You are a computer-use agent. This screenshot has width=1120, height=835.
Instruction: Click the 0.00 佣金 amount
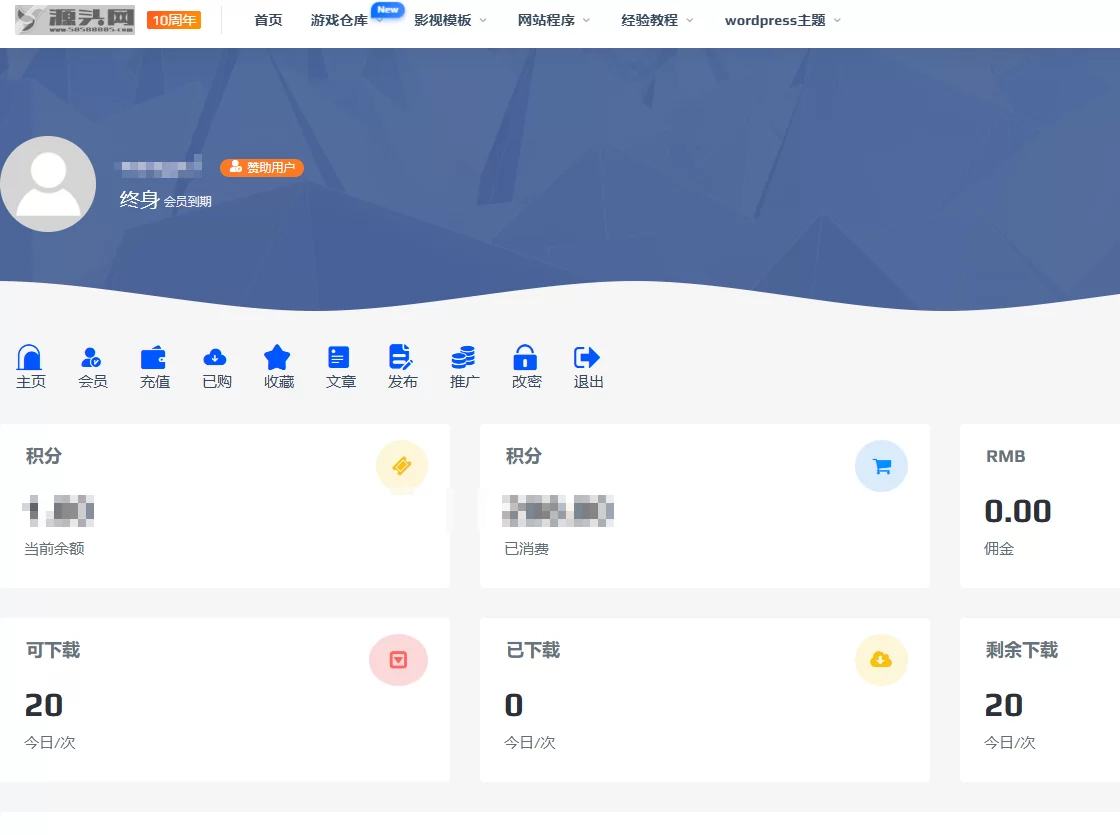[1018, 511]
